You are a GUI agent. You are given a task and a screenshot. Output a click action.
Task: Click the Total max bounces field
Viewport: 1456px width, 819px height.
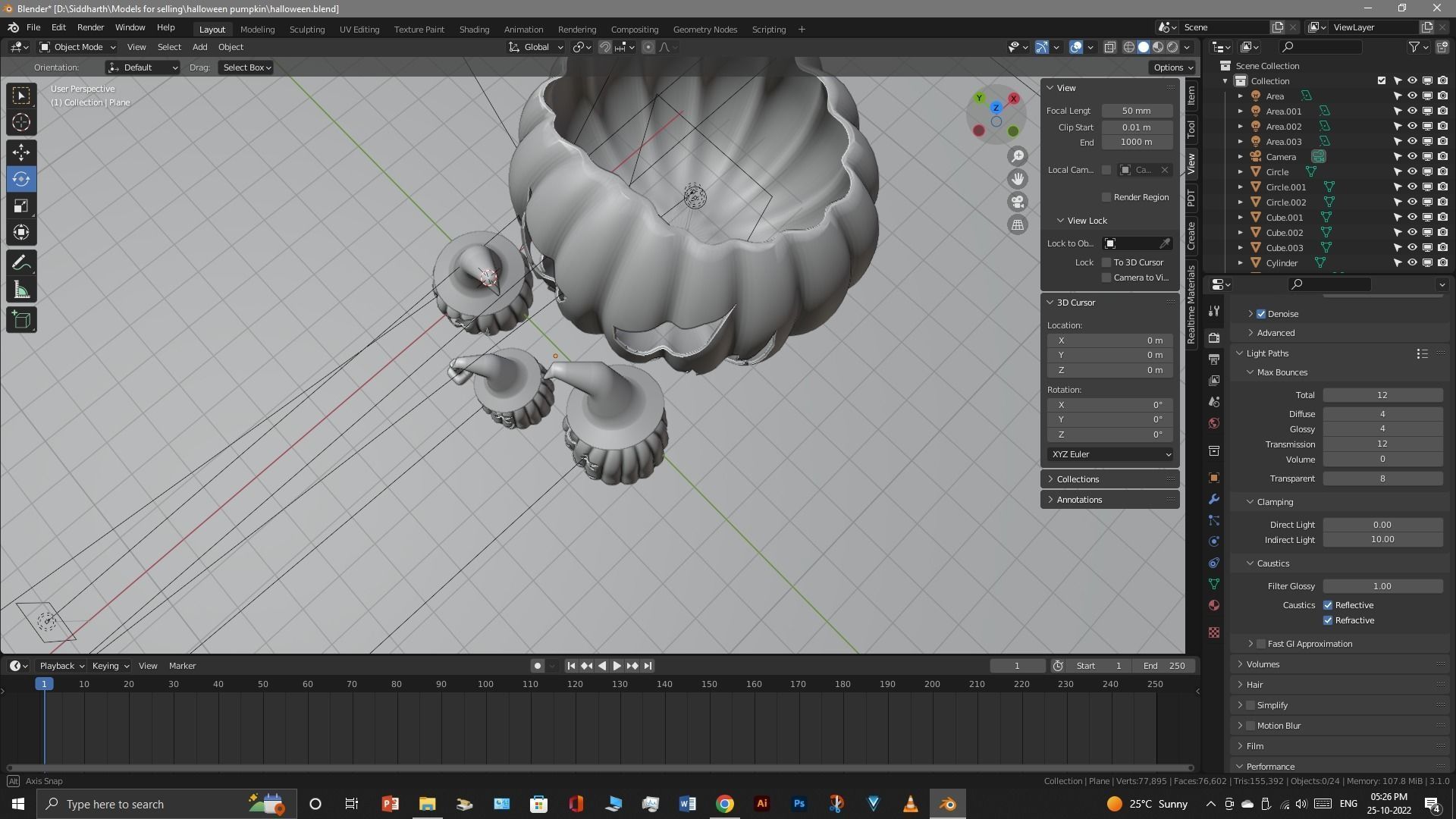coord(1382,395)
